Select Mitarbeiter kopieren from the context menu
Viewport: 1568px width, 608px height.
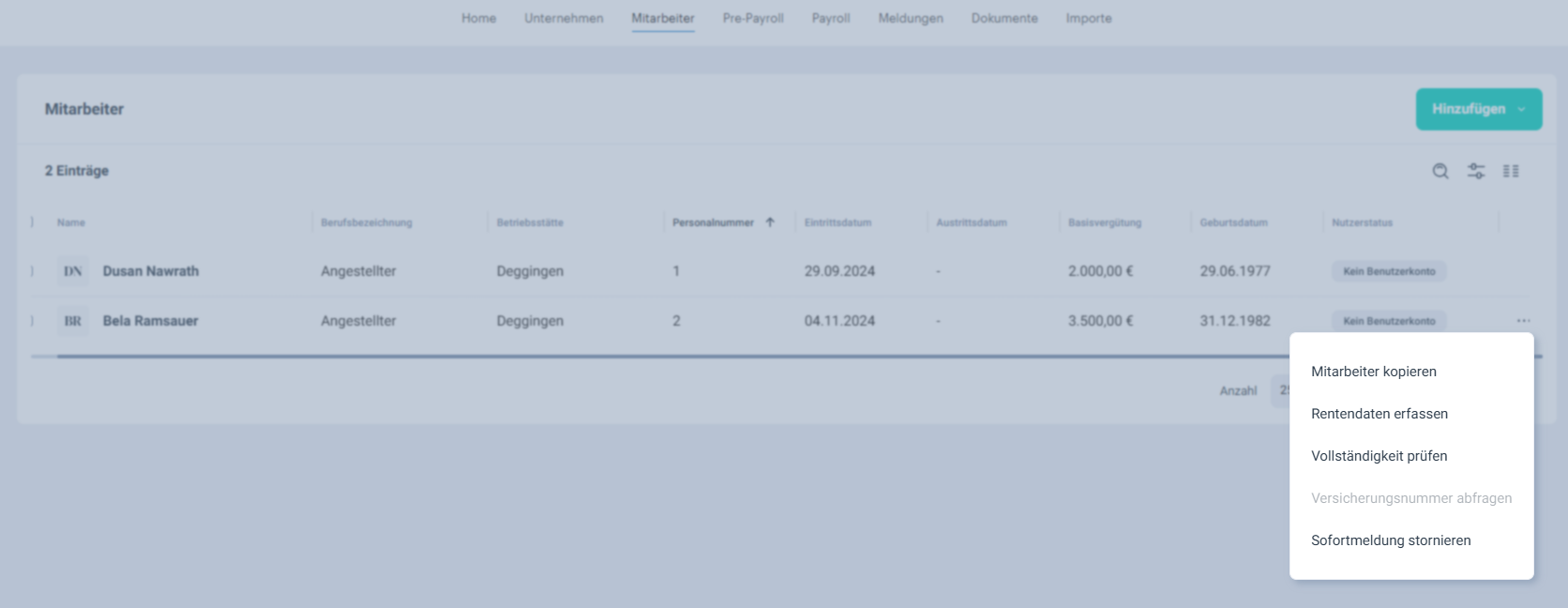click(1374, 372)
